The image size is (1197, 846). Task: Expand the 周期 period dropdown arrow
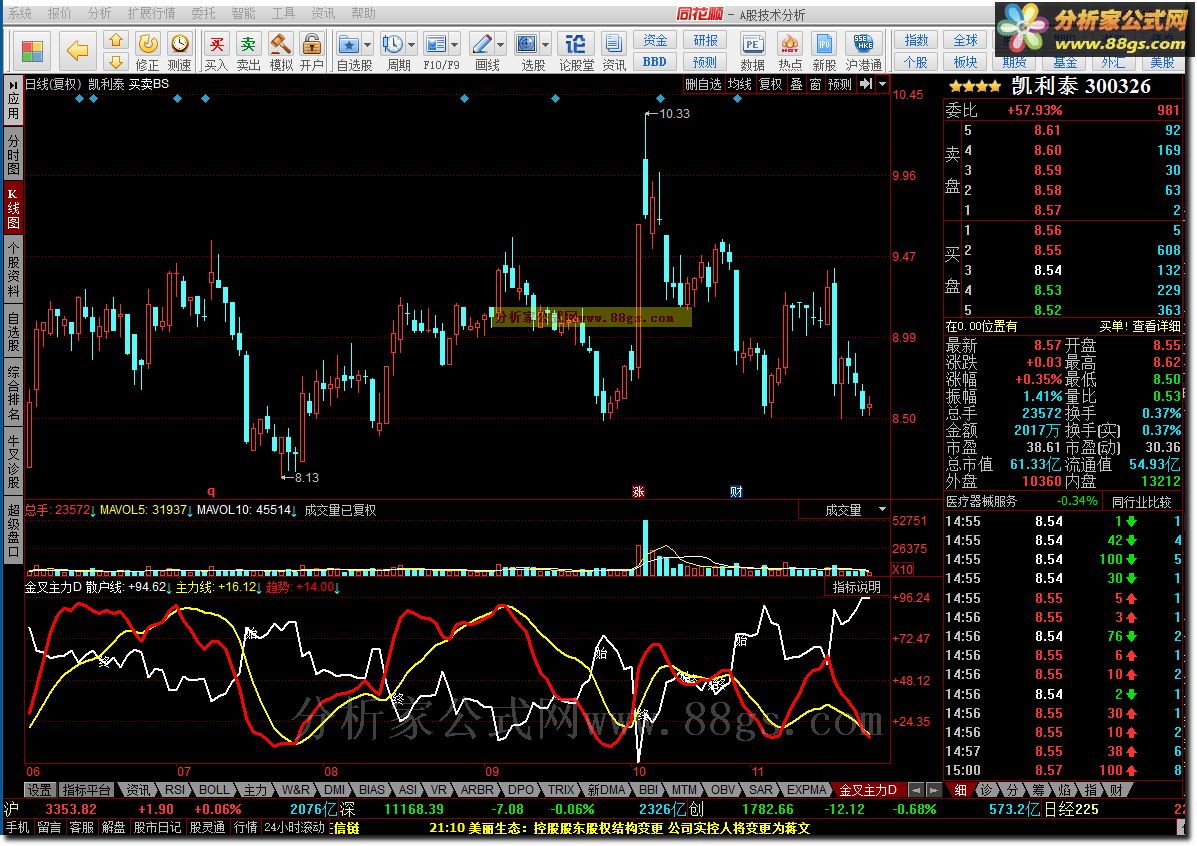click(x=411, y=44)
